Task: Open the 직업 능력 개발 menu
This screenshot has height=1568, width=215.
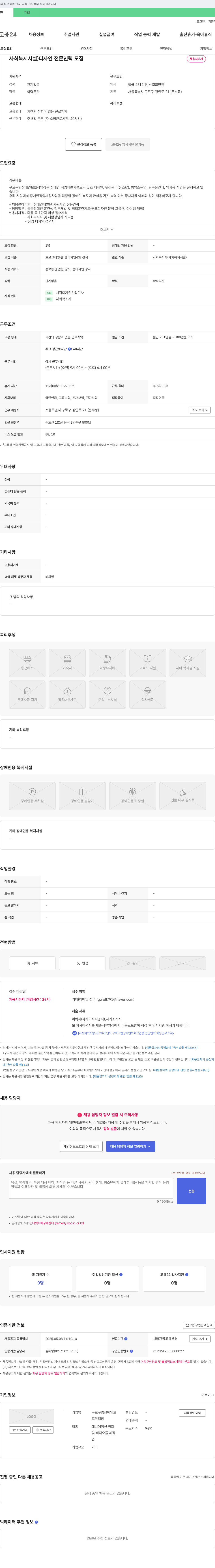Action: [147, 35]
